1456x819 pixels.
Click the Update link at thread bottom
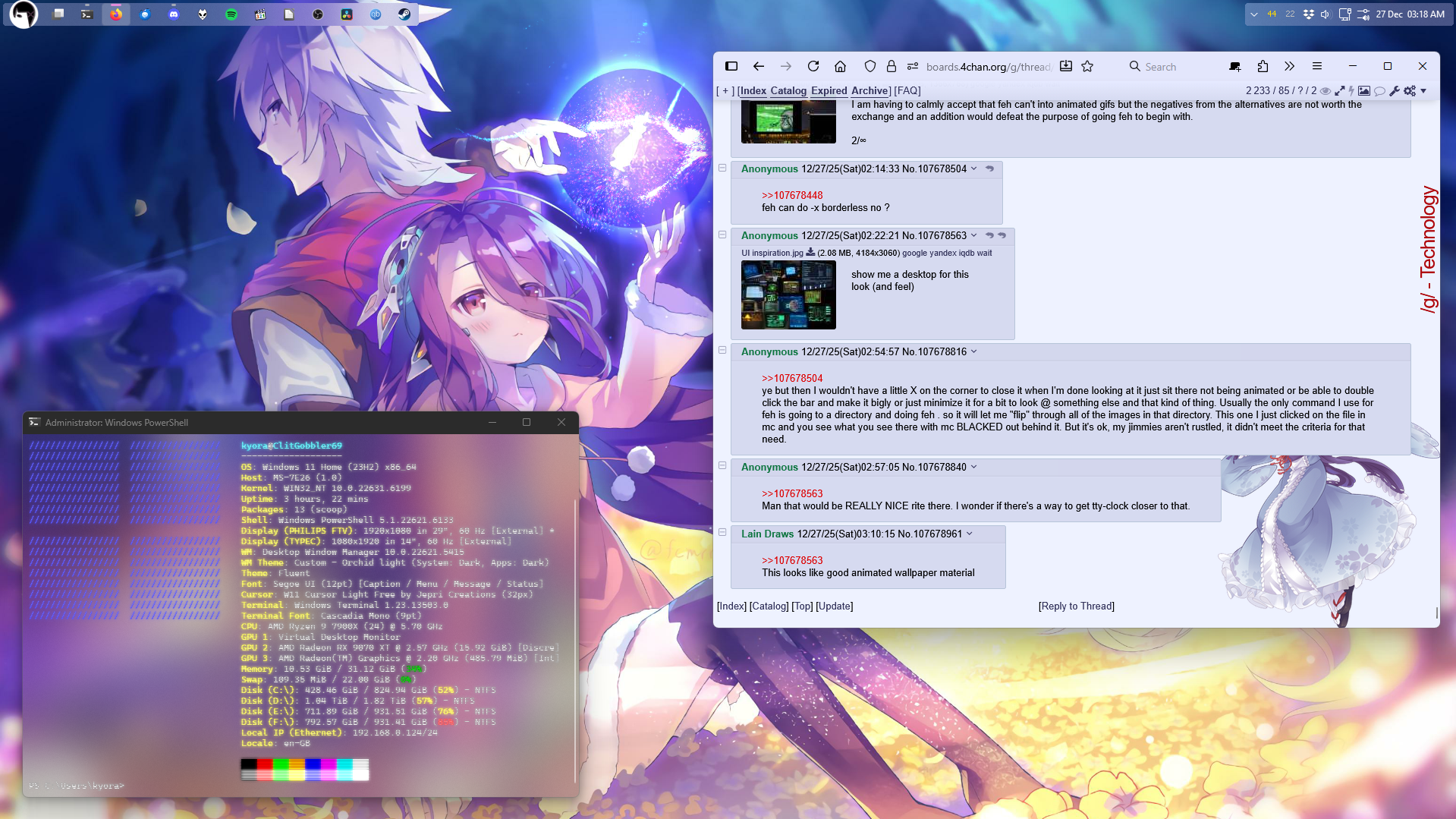[x=834, y=606]
